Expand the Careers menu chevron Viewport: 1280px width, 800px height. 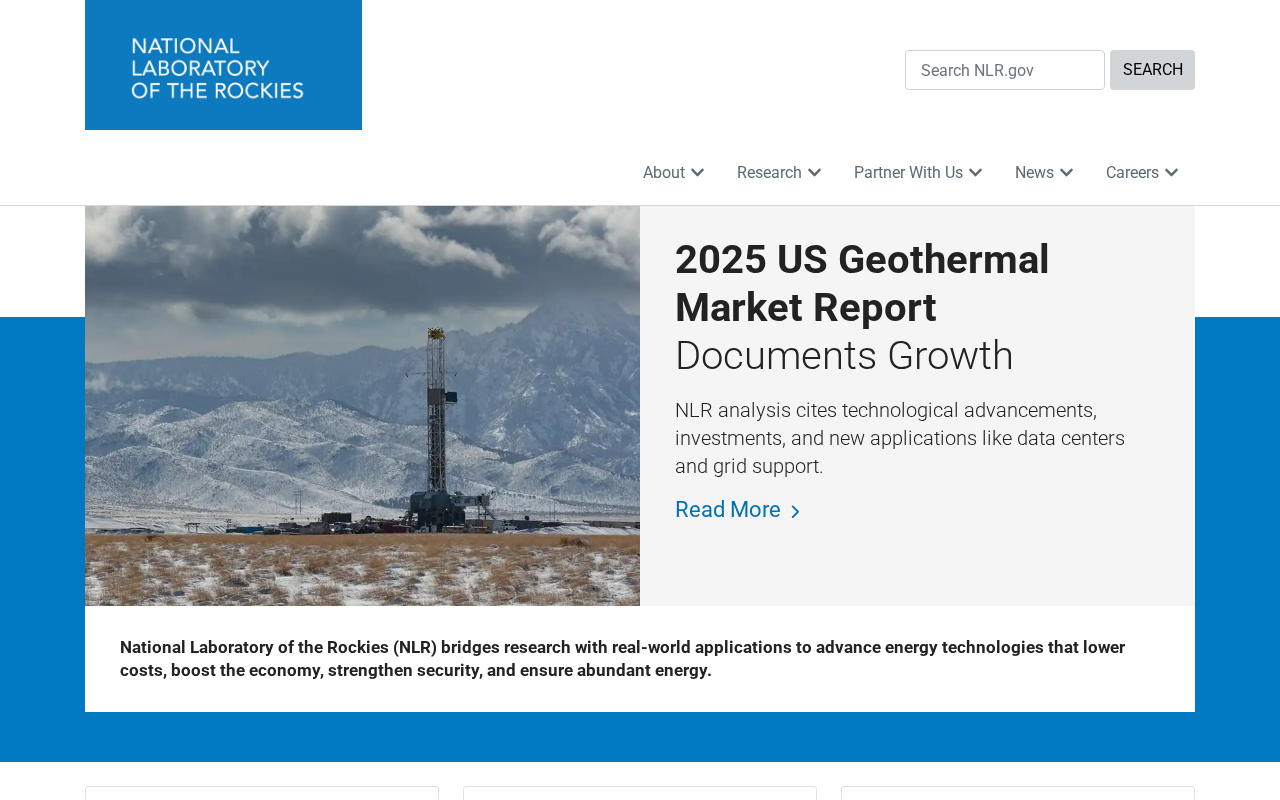[x=1172, y=172]
